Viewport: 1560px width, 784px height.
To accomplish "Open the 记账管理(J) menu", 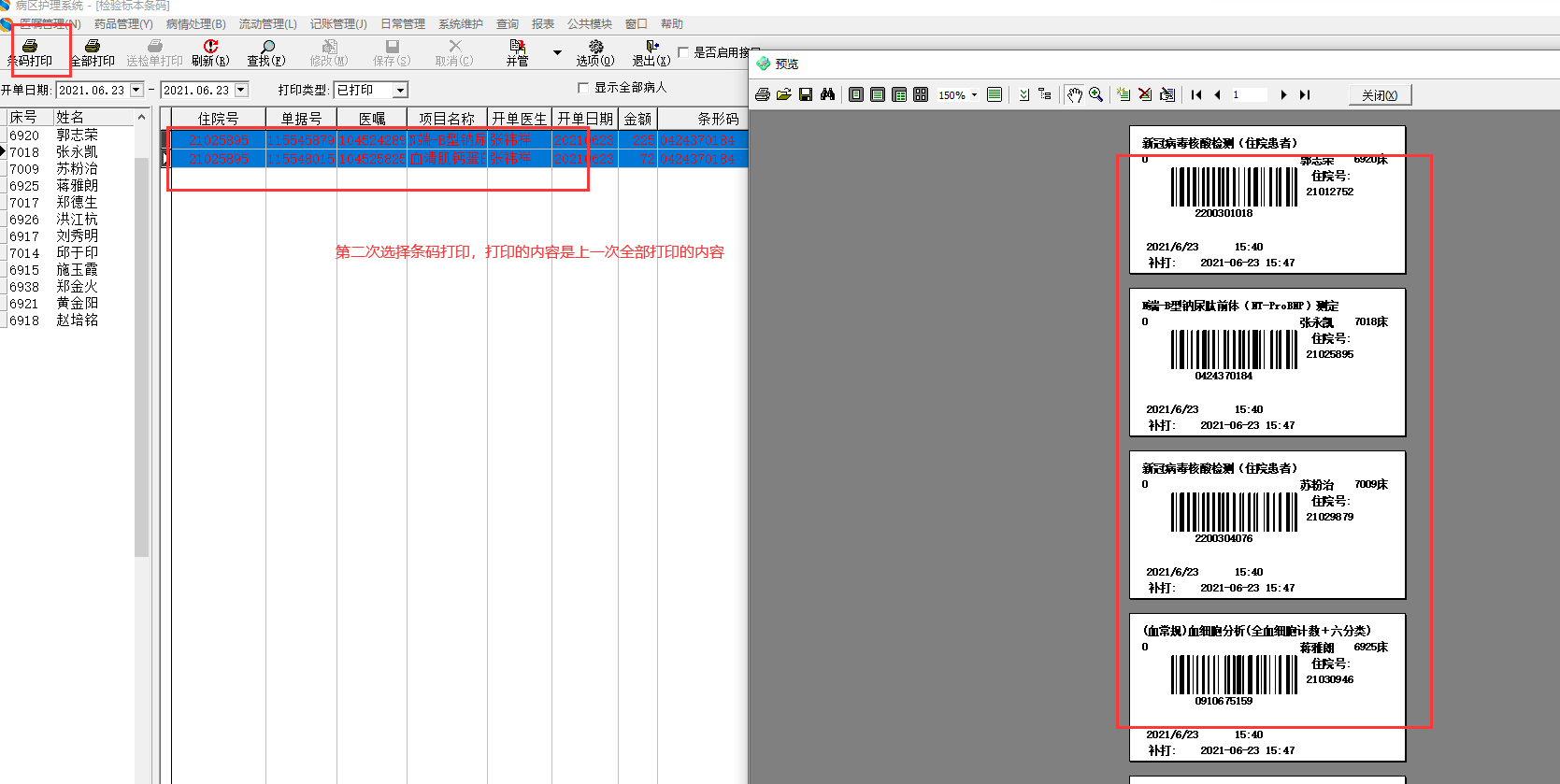I will (x=338, y=23).
